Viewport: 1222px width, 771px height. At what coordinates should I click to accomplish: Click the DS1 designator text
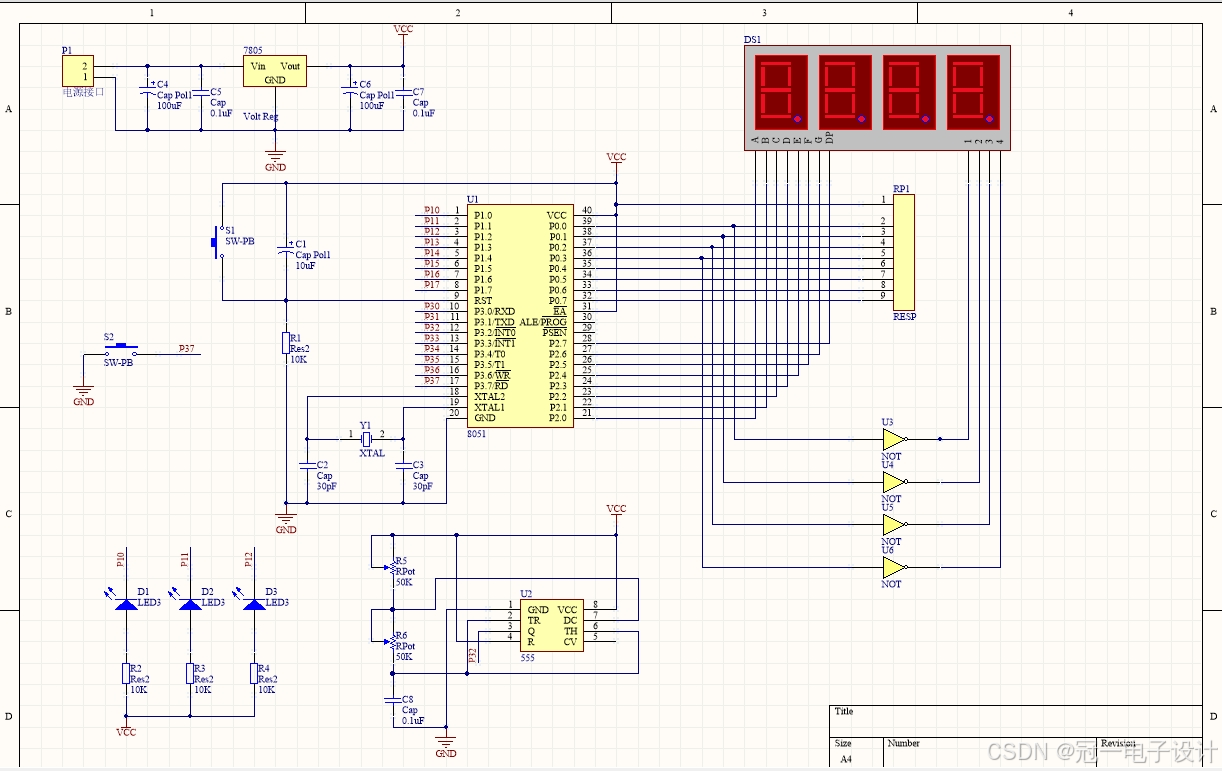click(x=752, y=40)
